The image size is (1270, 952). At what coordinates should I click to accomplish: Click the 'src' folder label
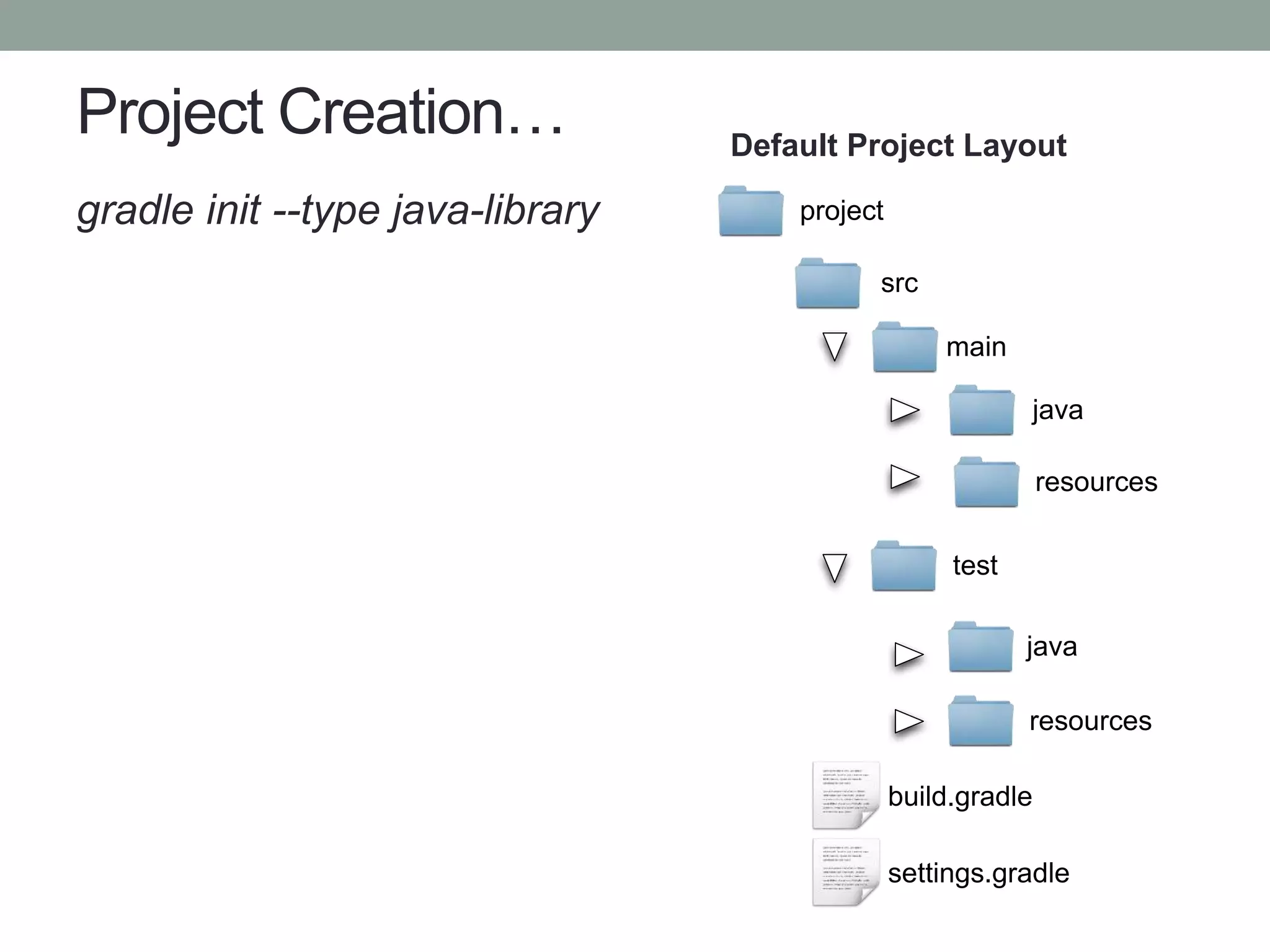pyautogui.click(x=899, y=284)
